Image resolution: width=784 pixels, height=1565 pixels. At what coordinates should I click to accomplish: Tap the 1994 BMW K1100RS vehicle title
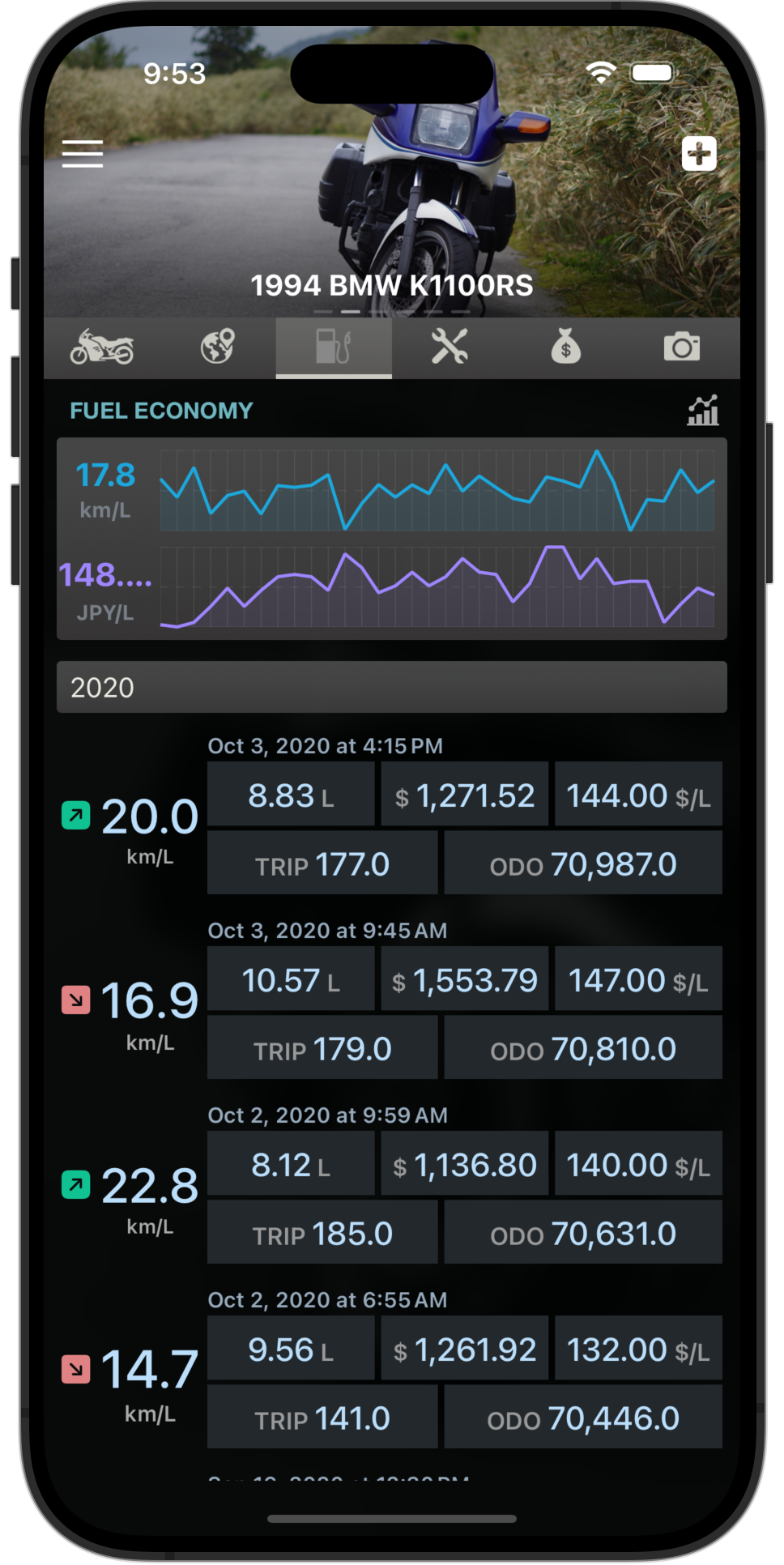pos(391,285)
